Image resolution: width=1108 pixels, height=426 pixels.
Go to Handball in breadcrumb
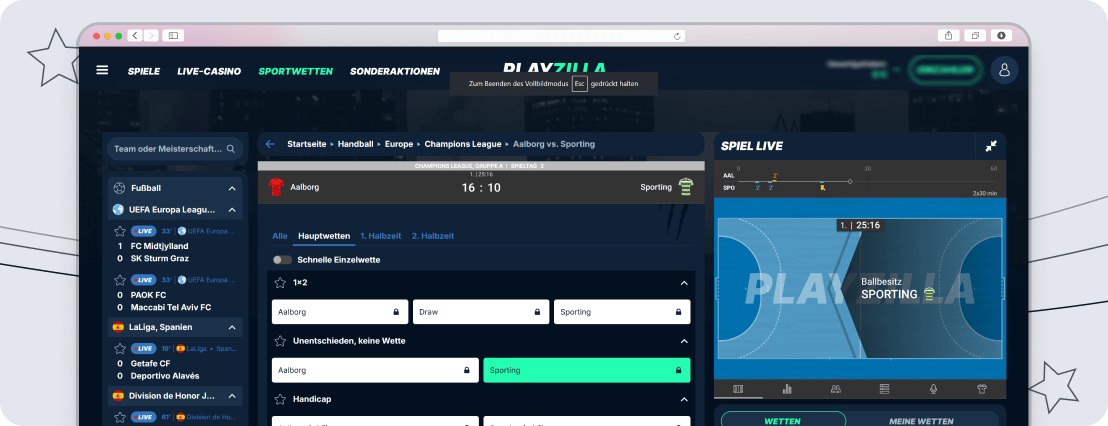[x=355, y=144]
